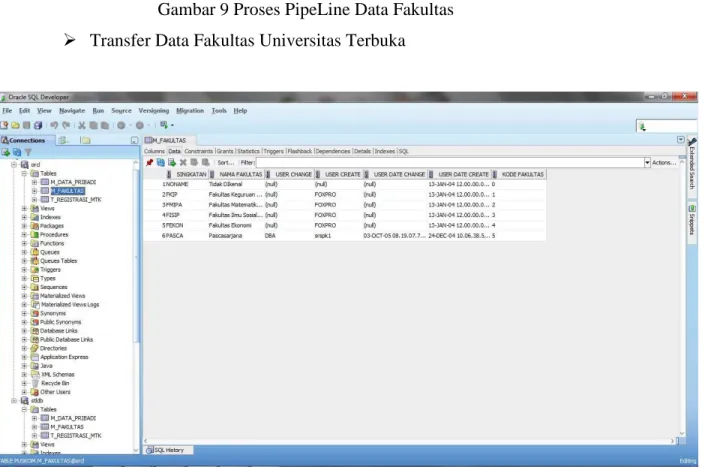
Task: Click the Delete Selected Row X icon
Action: click(x=183, y=163)
